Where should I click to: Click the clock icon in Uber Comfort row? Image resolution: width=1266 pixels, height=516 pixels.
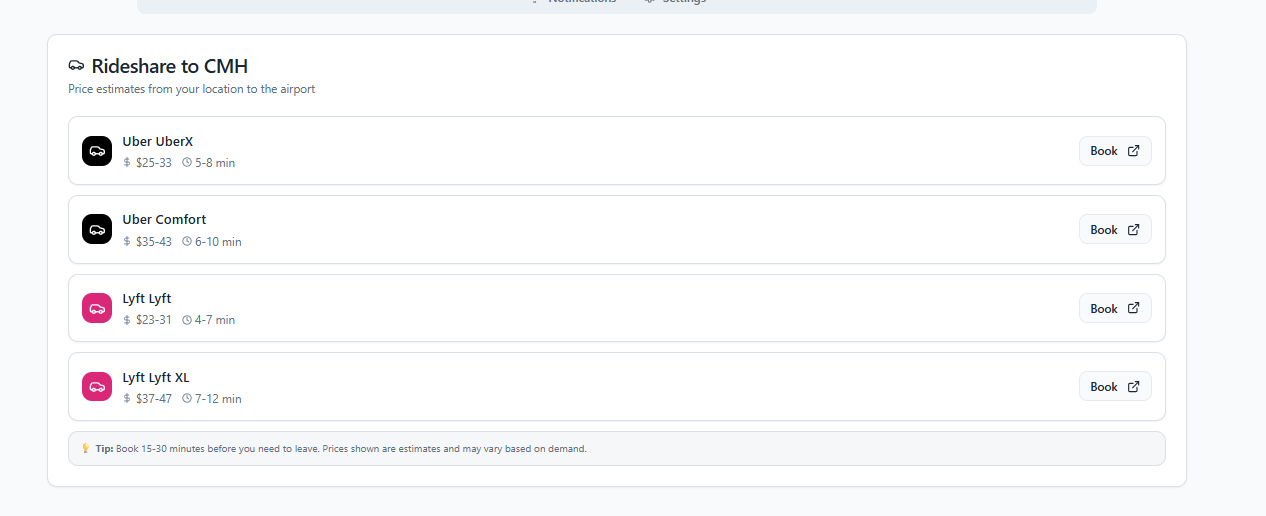point(187,242)
